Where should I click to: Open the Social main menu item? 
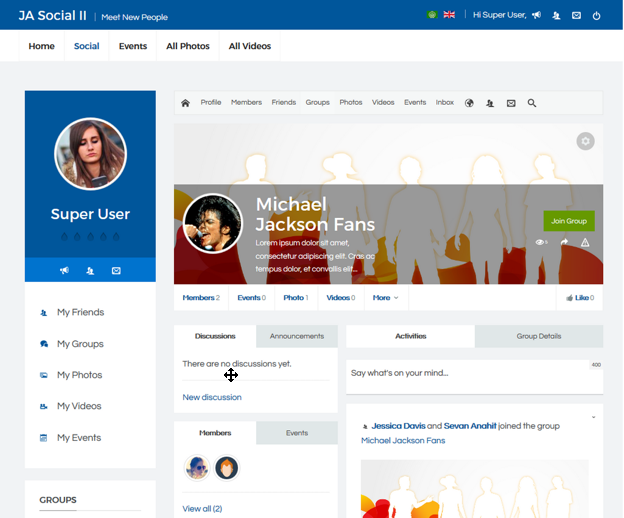(86, 46)
